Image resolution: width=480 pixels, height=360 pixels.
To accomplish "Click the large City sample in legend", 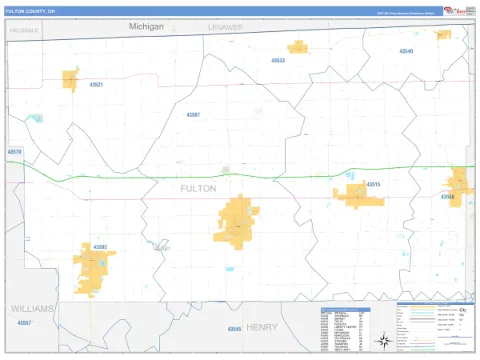I will [463, 310].
